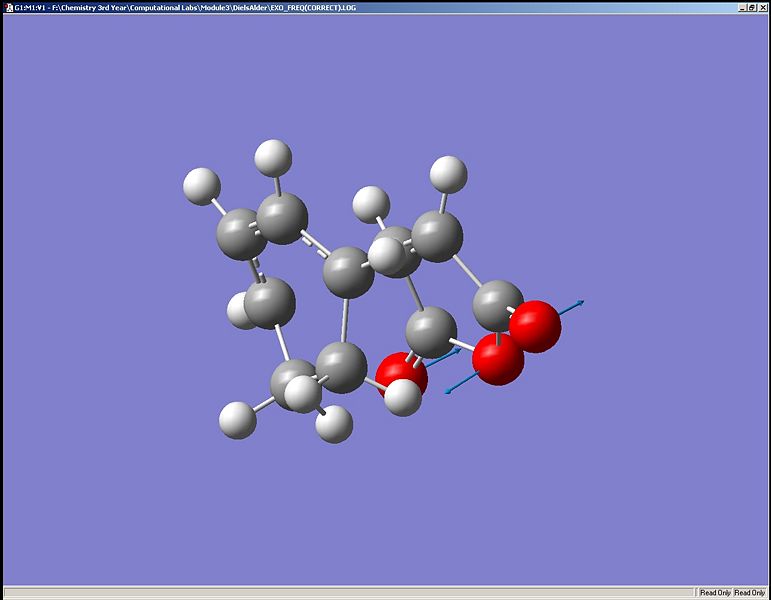Select the red oxygen atom partly hidden by hydrogen
The width and height of the screenshot is (771, 600).
[x=400, y=374]
